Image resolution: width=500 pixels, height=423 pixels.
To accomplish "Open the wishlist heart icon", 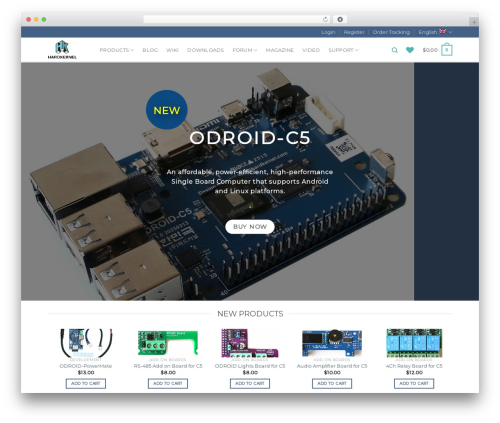I will [410, 50].
